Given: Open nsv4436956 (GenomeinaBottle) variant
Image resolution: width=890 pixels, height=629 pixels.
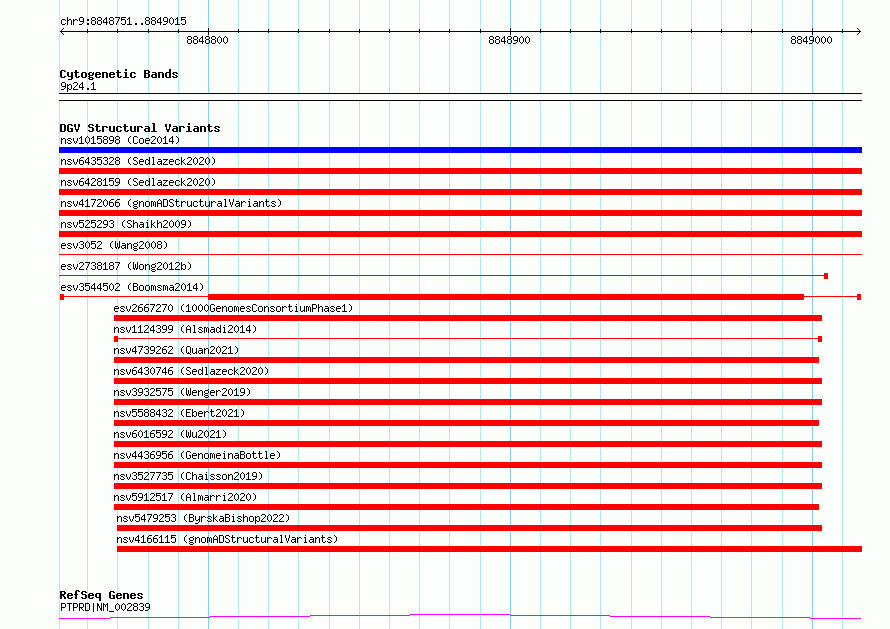Looking at the screenshot, I should point(197,455).
